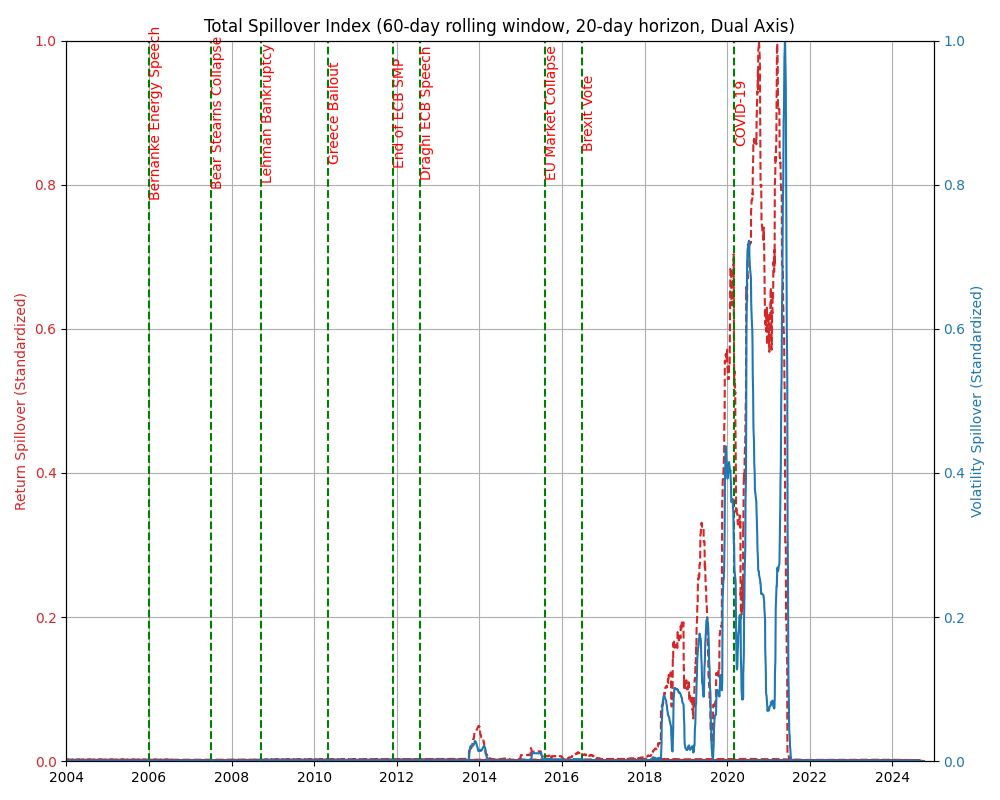Click the Lehman Bankruptcy vertical label
Screen dimensions: 1000x800
(268, 113)
